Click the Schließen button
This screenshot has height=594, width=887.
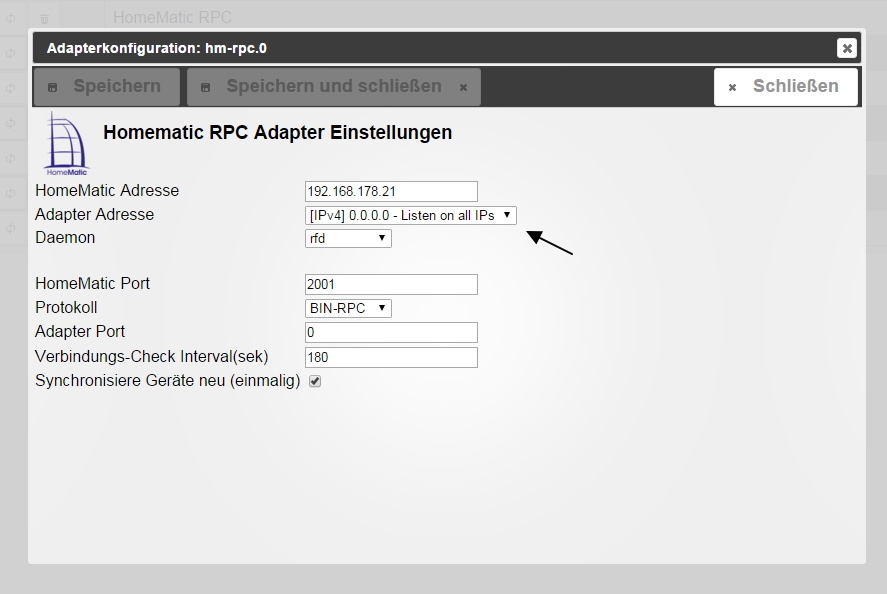[x=786, y=87]
